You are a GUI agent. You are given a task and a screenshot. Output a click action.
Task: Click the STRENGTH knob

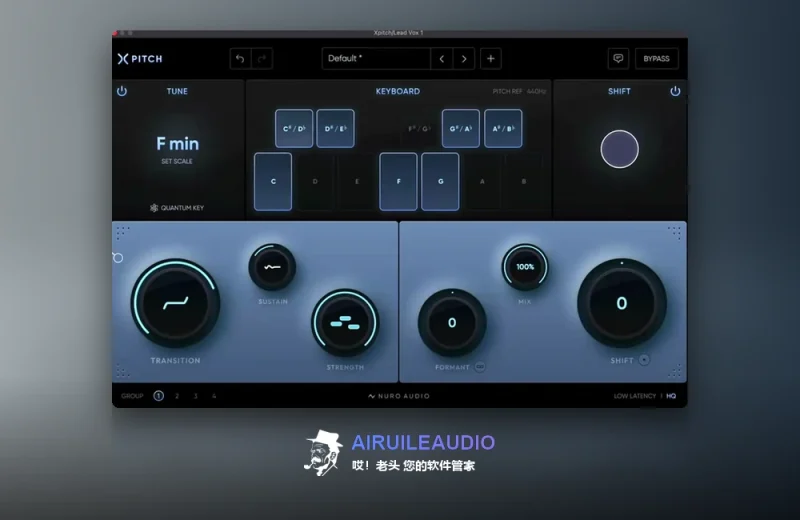coord(345,323)
